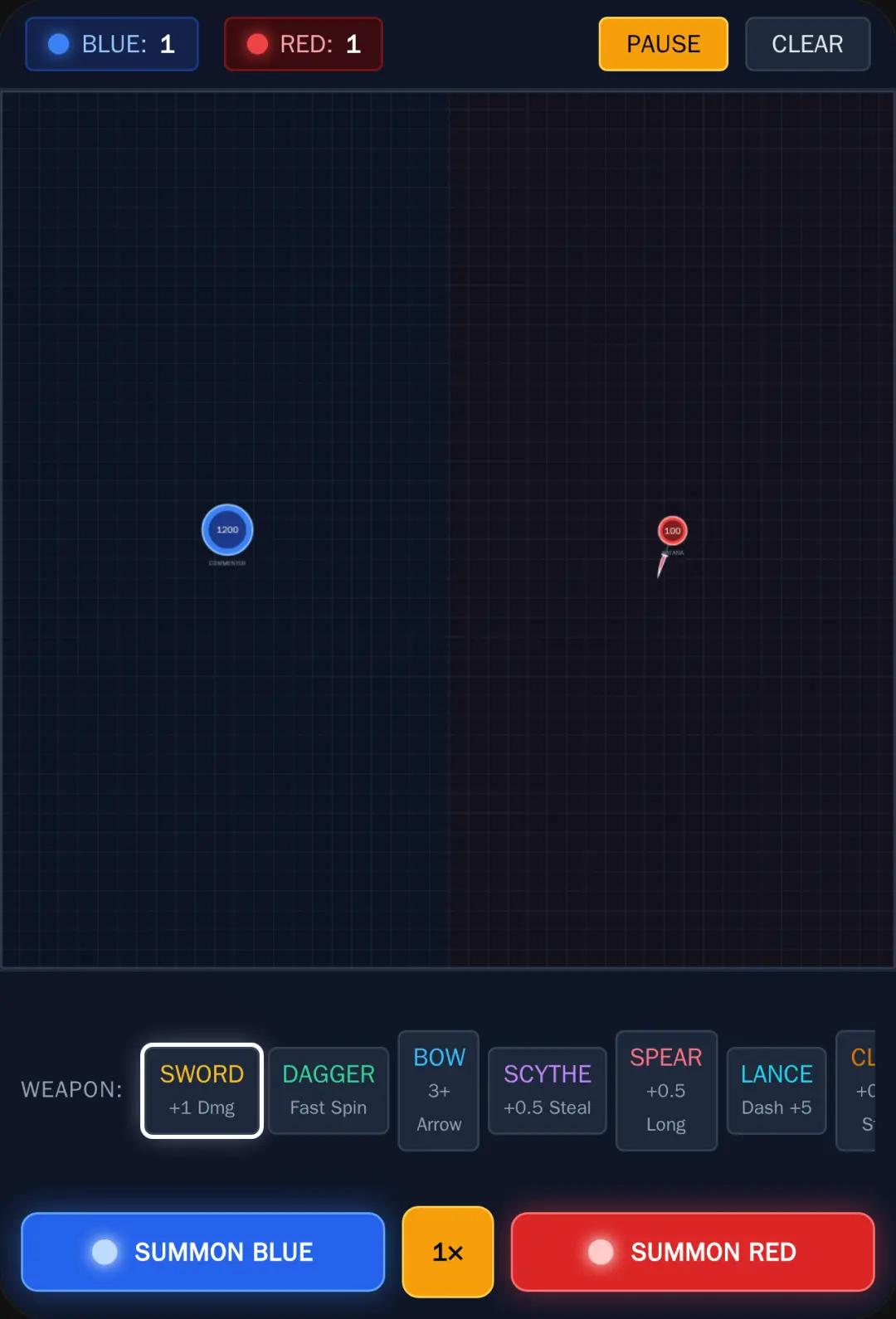Click the red fighter ball labeled 100
Viewport: 896px width, 1319px height.
[672, 531]
